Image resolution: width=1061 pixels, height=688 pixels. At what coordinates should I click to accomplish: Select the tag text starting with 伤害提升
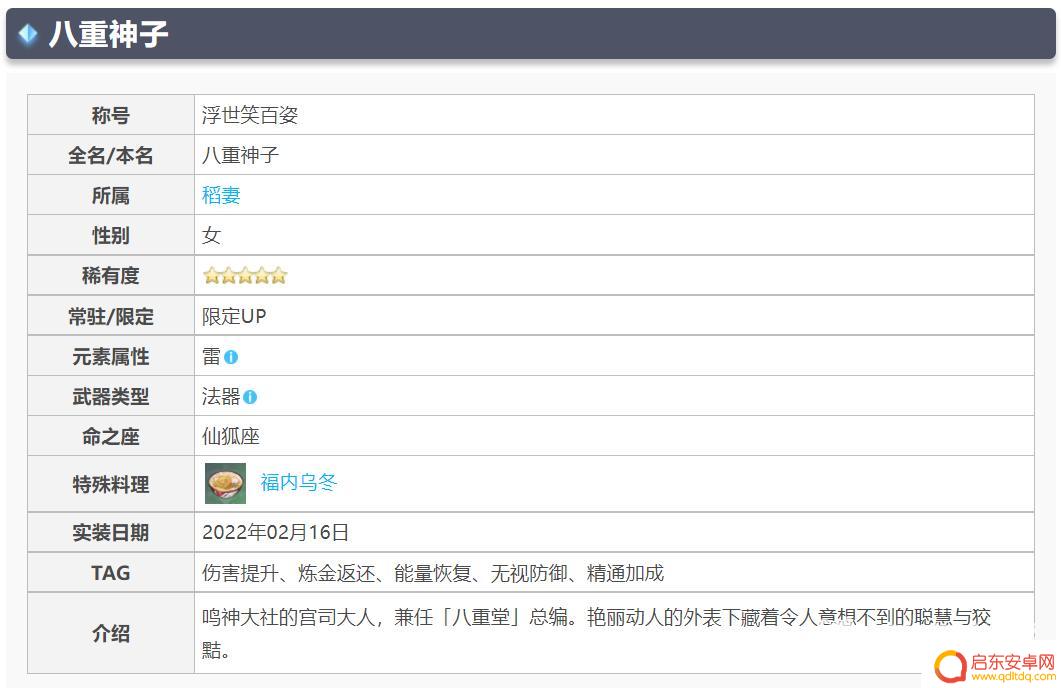(433, 573)
